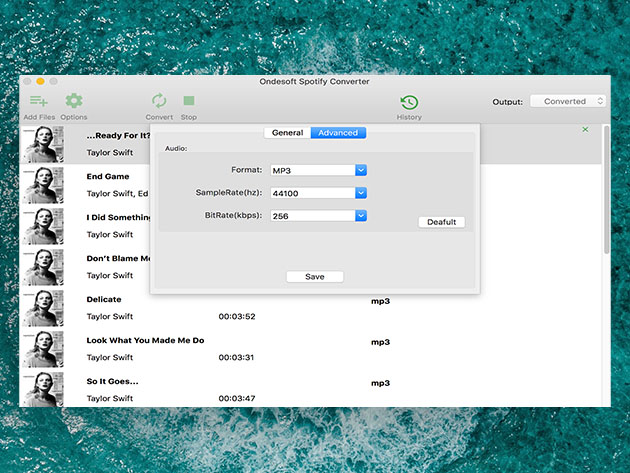Select the Advanced tab
Viewport: 630px width, 473px height.
pyautogui.click(x=338, y=133)
